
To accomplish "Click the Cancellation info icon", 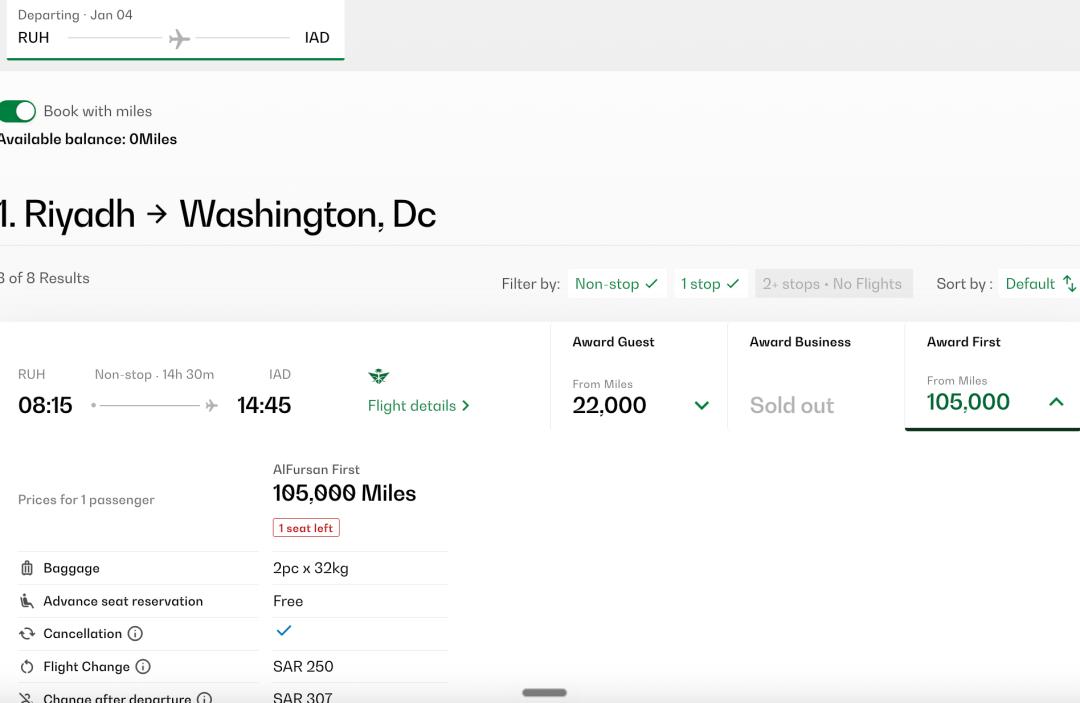I will pyautogui.click(x=136, y=633).
